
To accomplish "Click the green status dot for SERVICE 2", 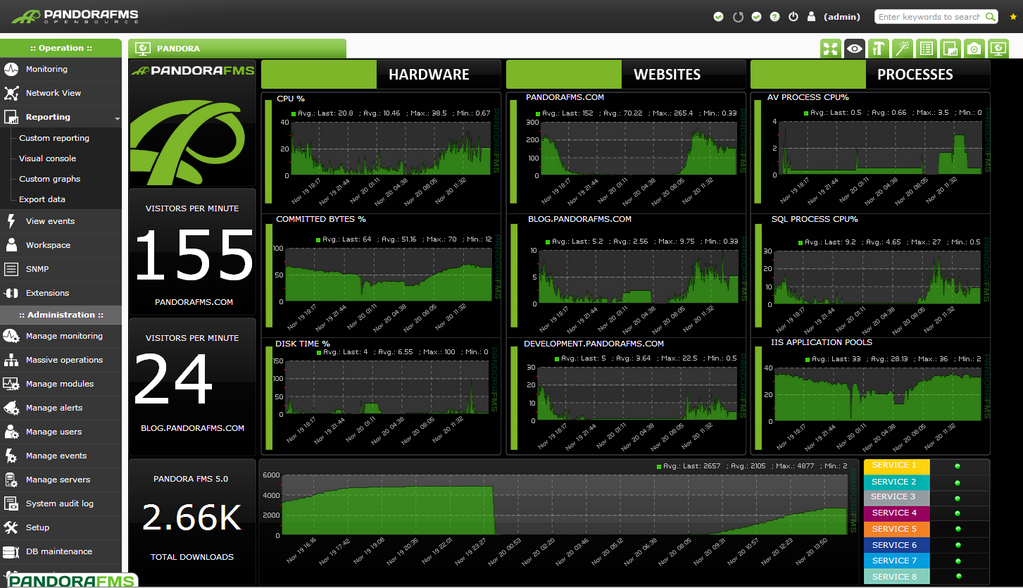I will coord(957,483).
